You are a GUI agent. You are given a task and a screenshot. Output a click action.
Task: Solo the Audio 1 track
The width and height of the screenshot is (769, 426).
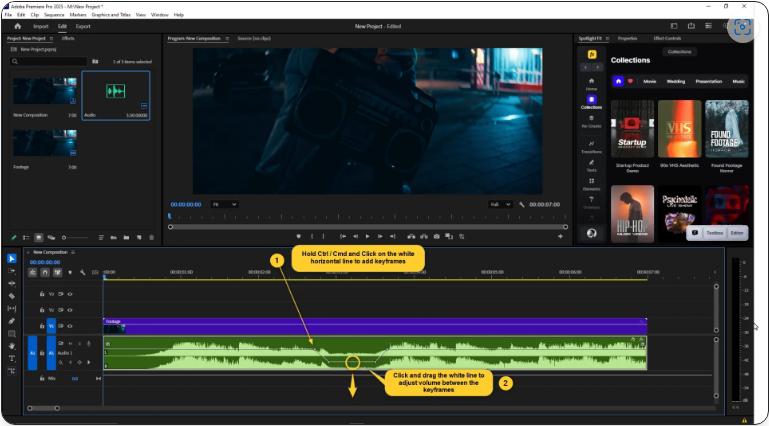click(79, 344)
